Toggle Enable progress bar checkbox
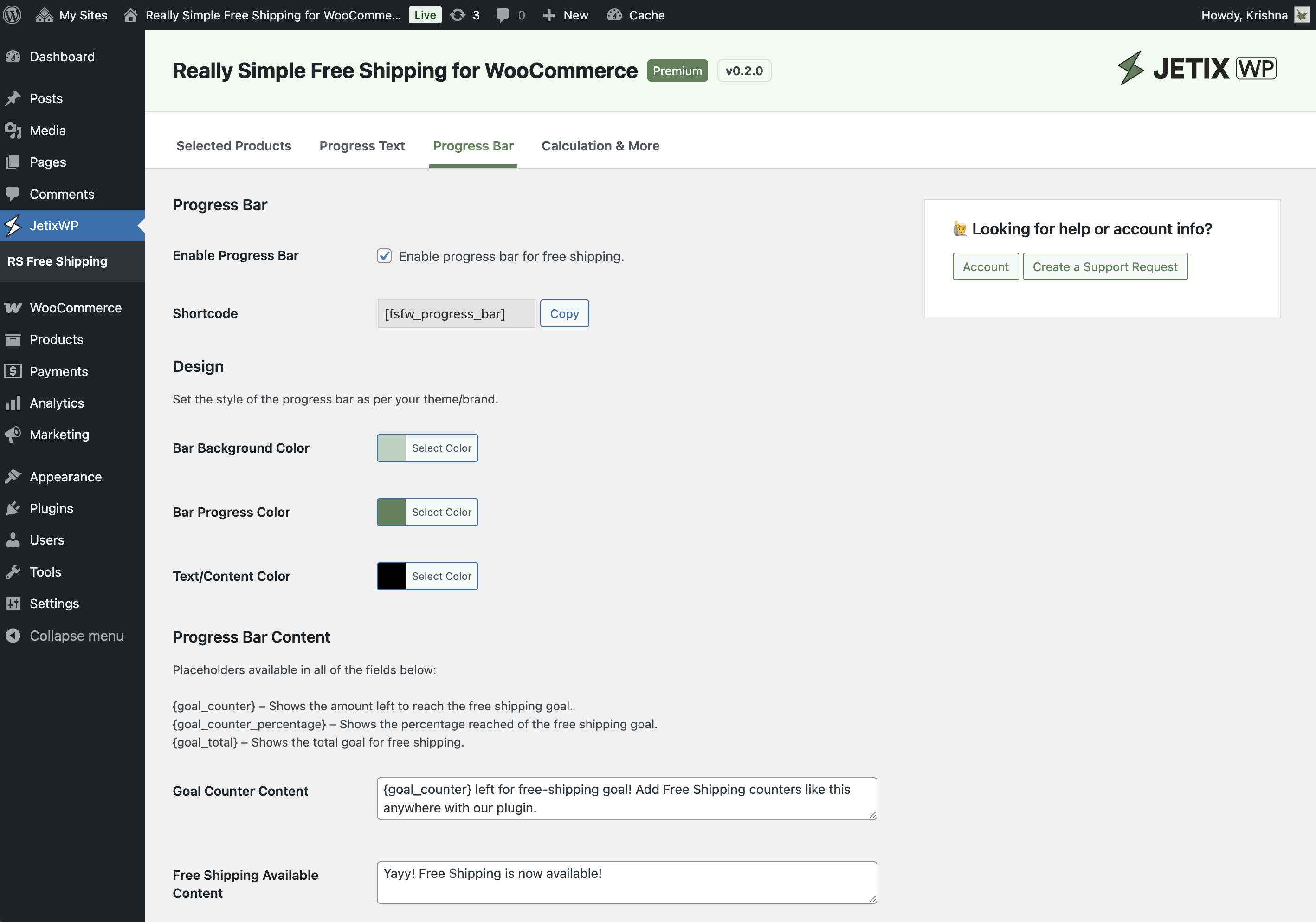1316x922 pixels. pyautogui.click(x=384, y=256)
